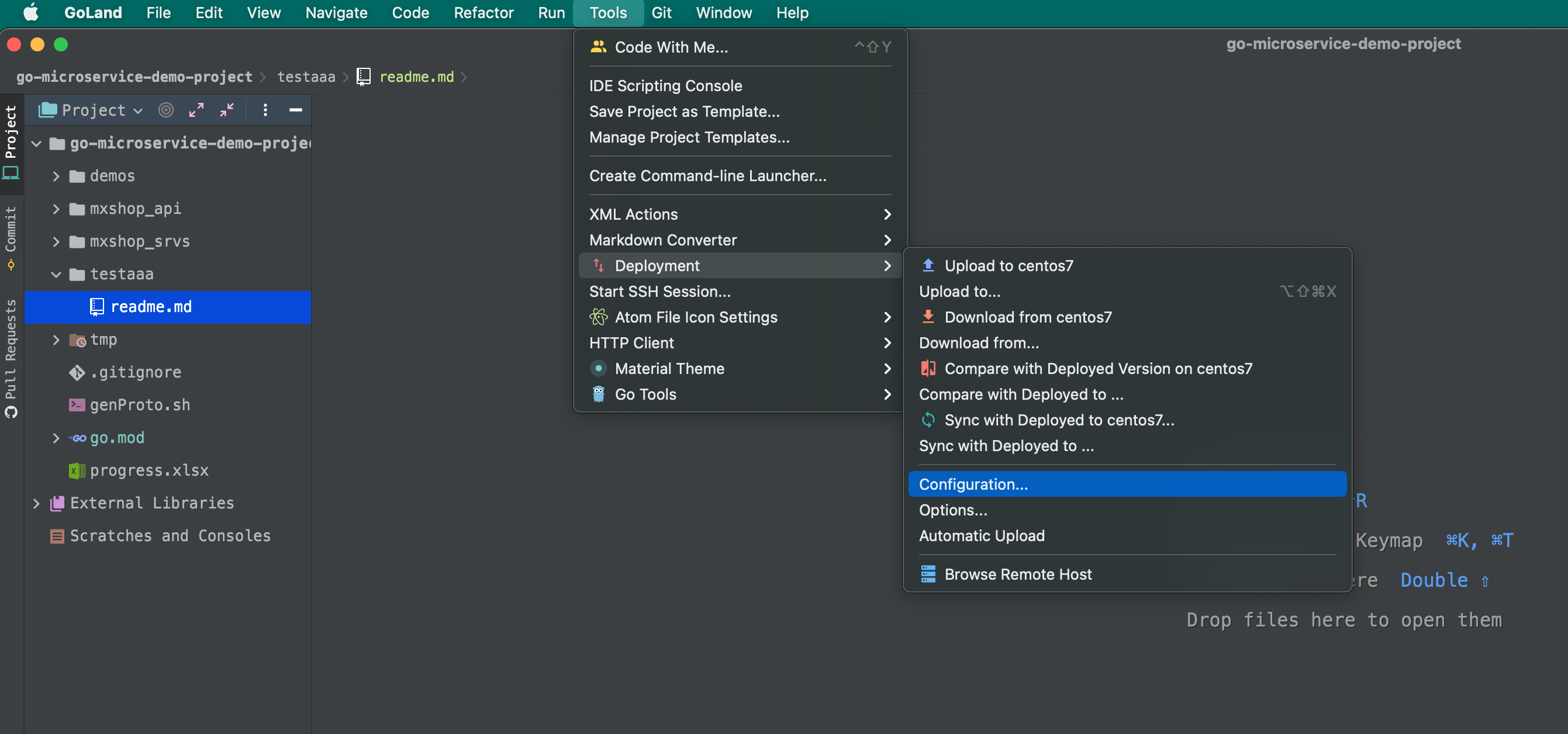Hide the Project panel with the minus icon
This screenshot has width=1568, height=734.
click(296, 110)
